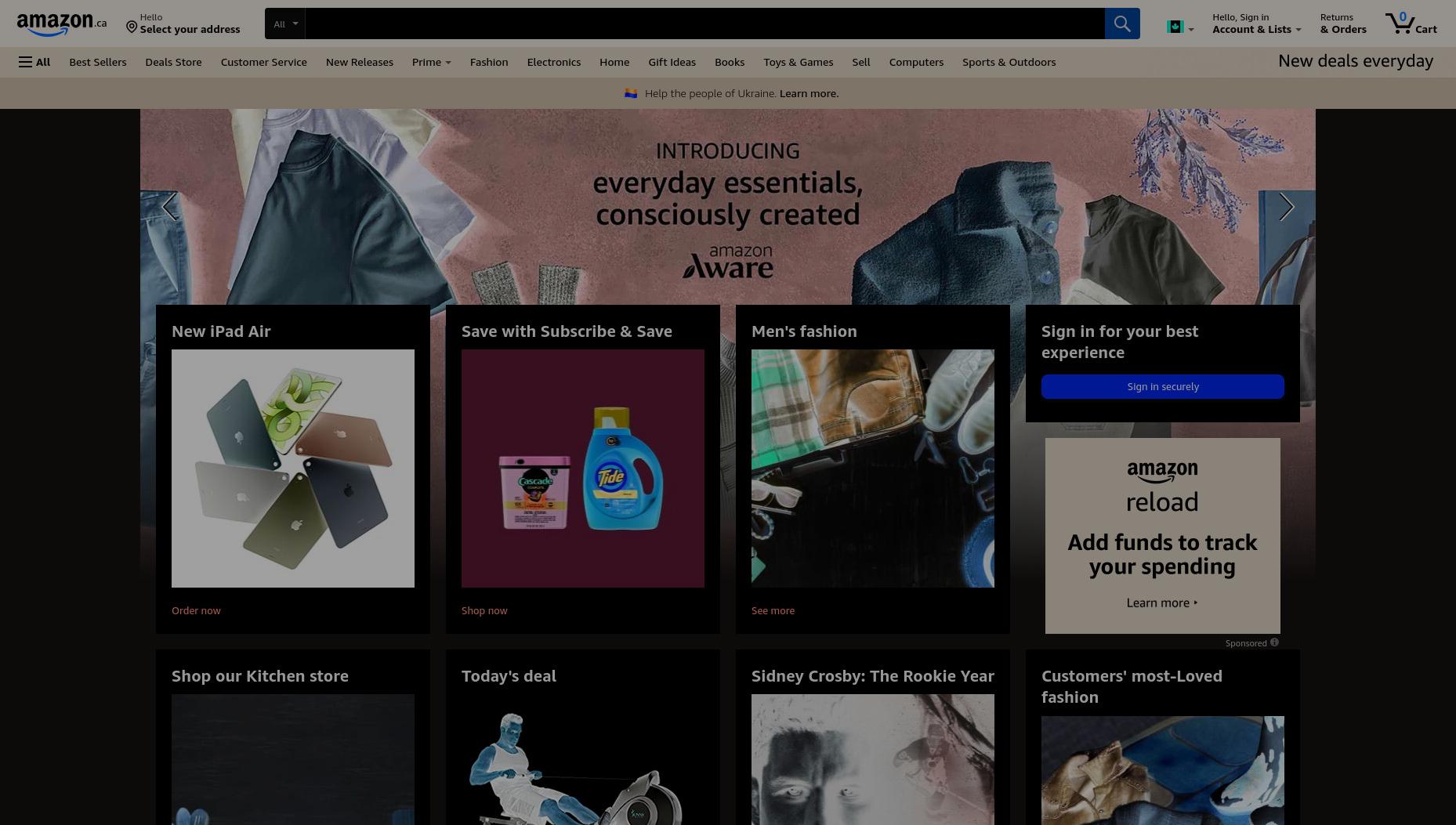Click Shop our Kitchen store heading
1456x825 pixels.
click(x=260, y=675)
